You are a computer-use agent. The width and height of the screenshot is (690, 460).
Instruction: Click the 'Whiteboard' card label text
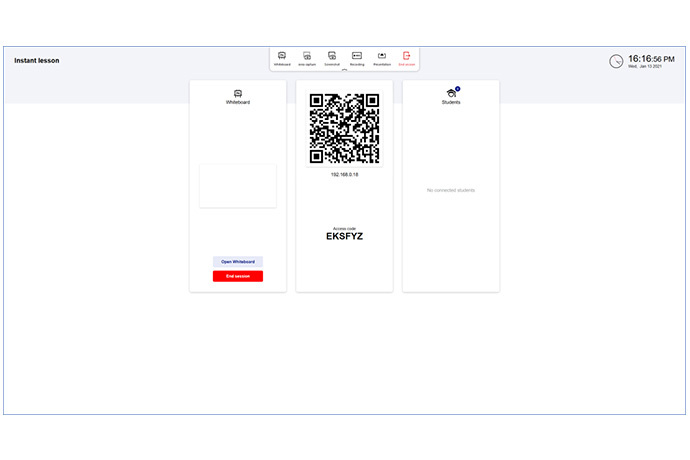point(238,102)
